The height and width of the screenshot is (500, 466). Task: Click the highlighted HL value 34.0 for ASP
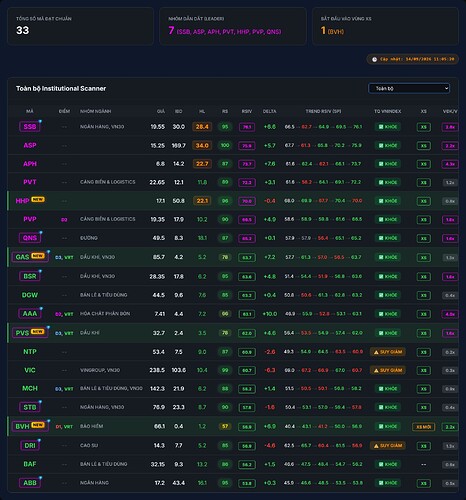pos(202,145)
